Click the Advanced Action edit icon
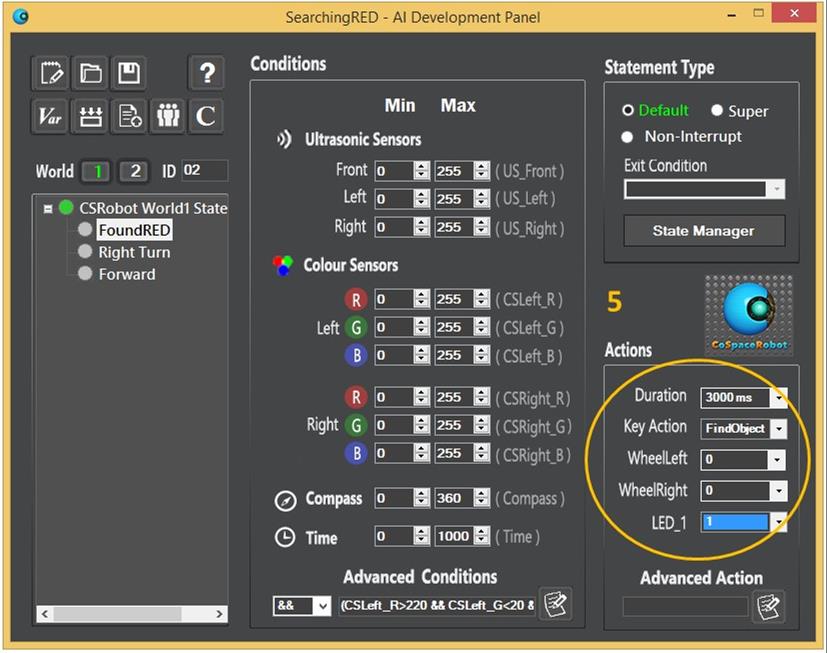 tap(768, 606)
